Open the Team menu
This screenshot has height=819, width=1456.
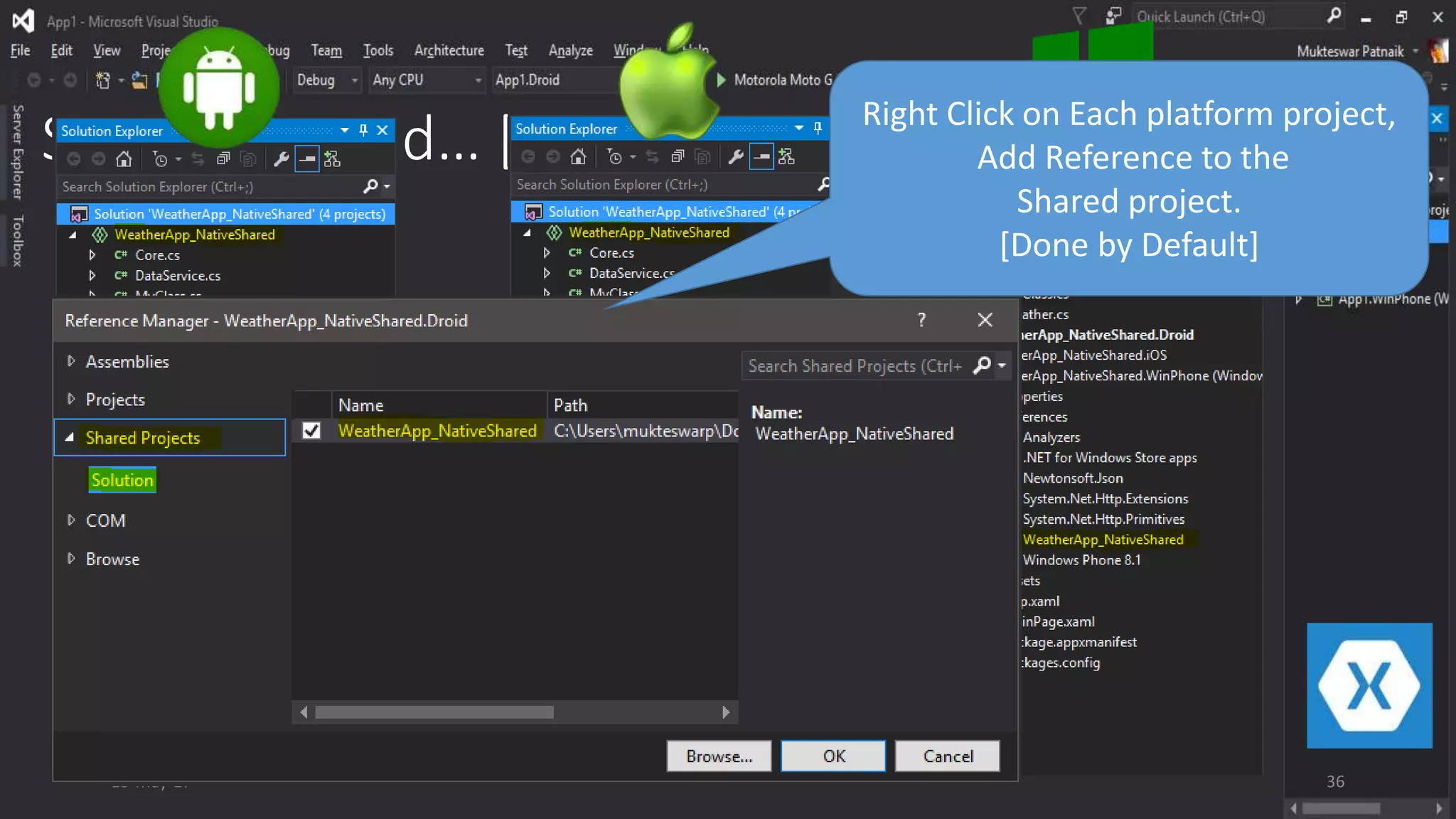tap(326, 50)
